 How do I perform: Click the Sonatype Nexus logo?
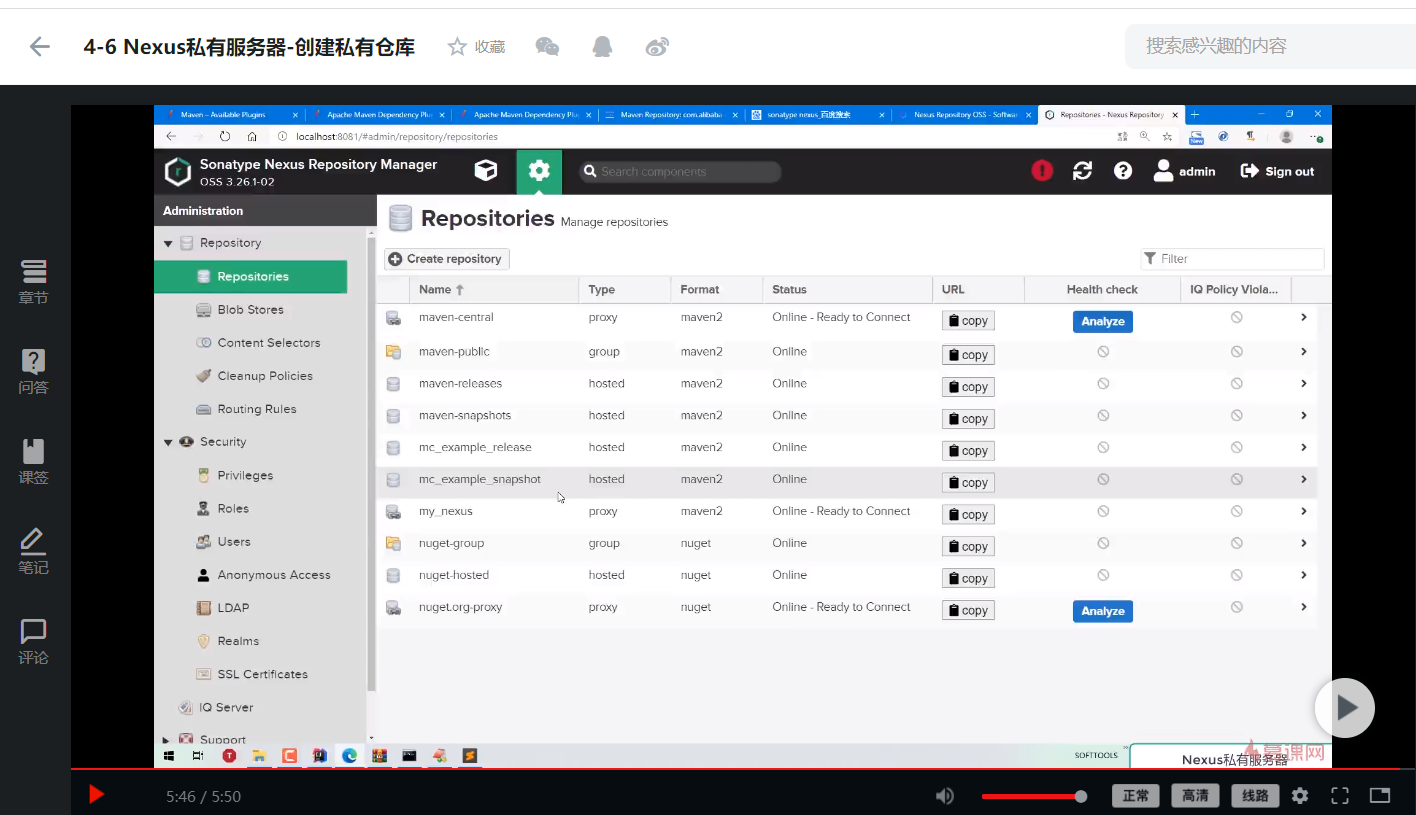pyautogui.click(x=177, y=172)
